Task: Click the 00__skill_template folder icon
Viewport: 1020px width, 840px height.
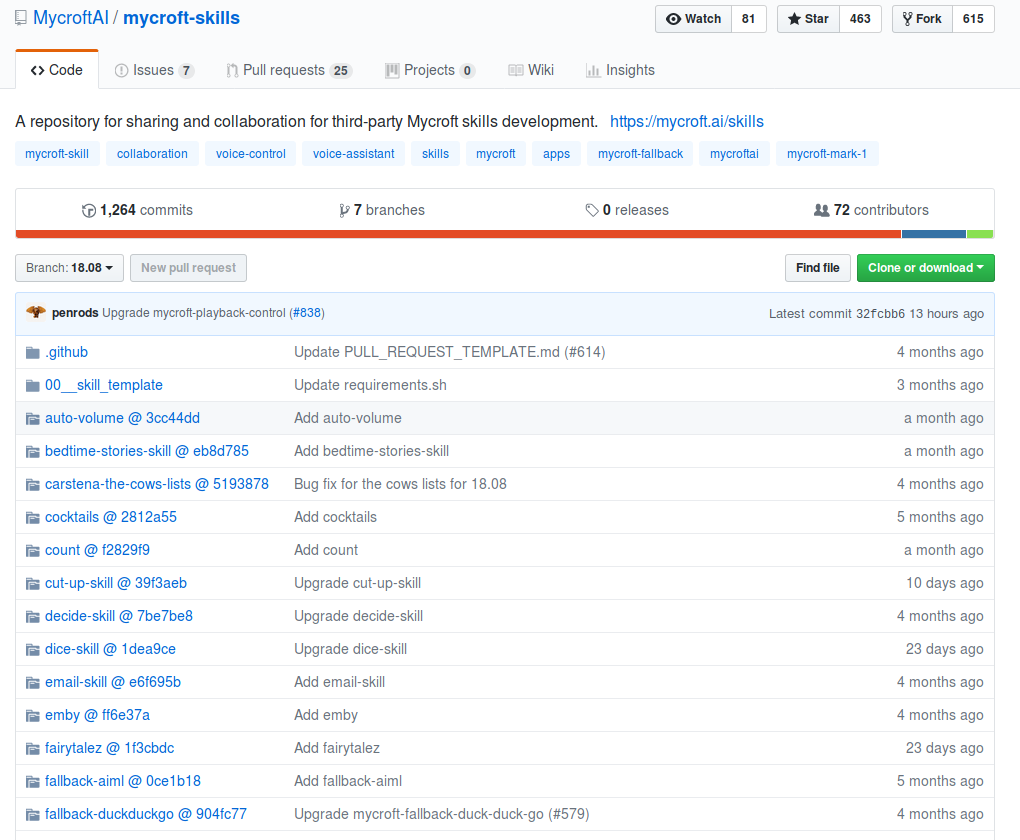Action: point(33,386)
